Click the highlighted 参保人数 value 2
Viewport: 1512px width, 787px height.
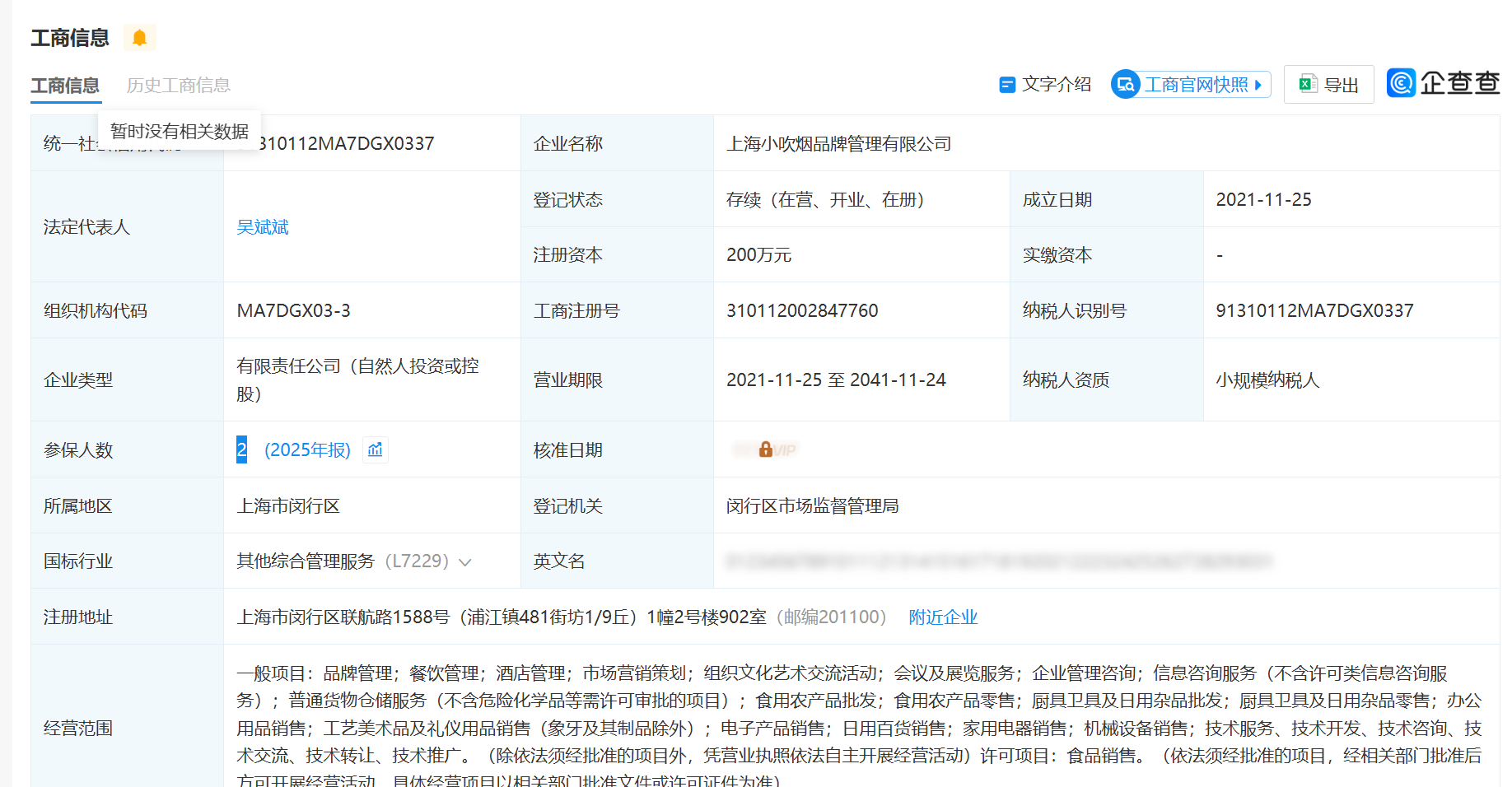tap(241, 449)
